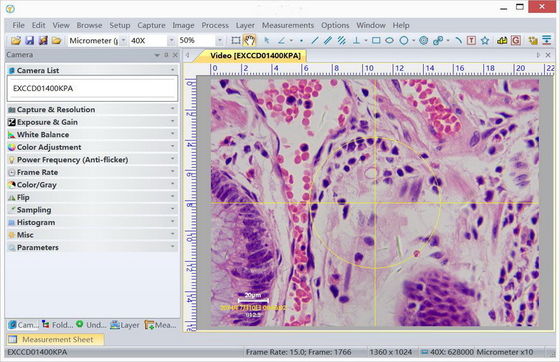Expand Power Frequency (Anti-flicker) section
The height and width of the screenshot is (362, 560).
pos(92,159)
